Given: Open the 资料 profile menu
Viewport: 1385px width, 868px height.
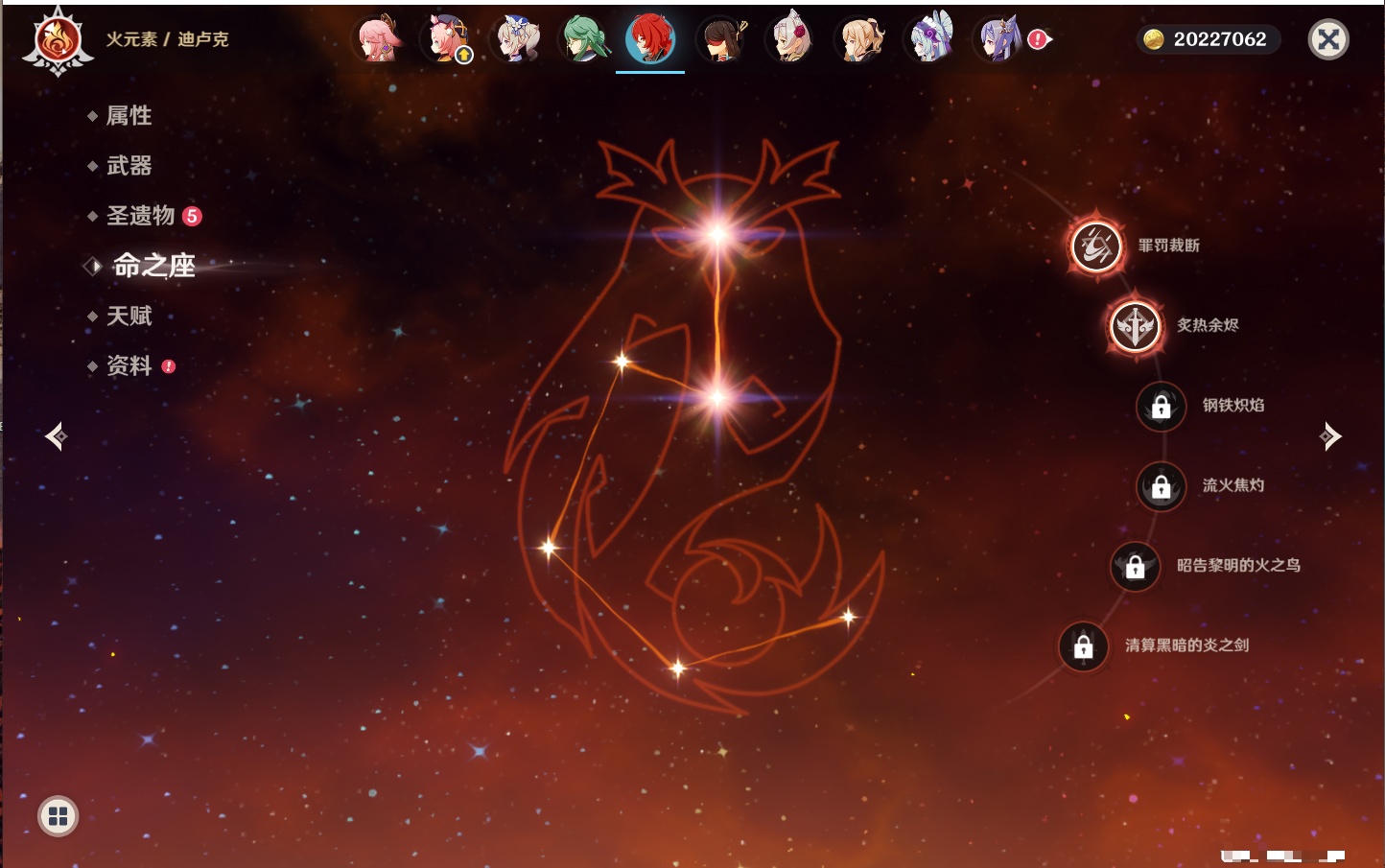Looking at the screenshot, I should pyautogui.click(x=130, y=365).
